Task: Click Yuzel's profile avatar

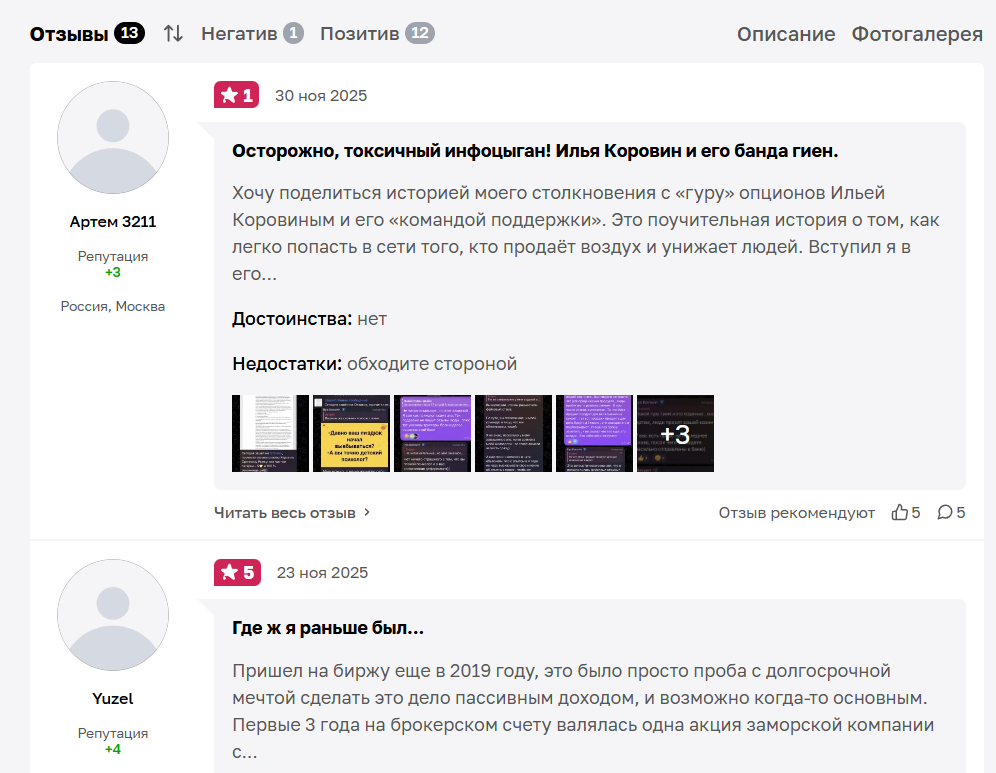Action: coord(113,615)
